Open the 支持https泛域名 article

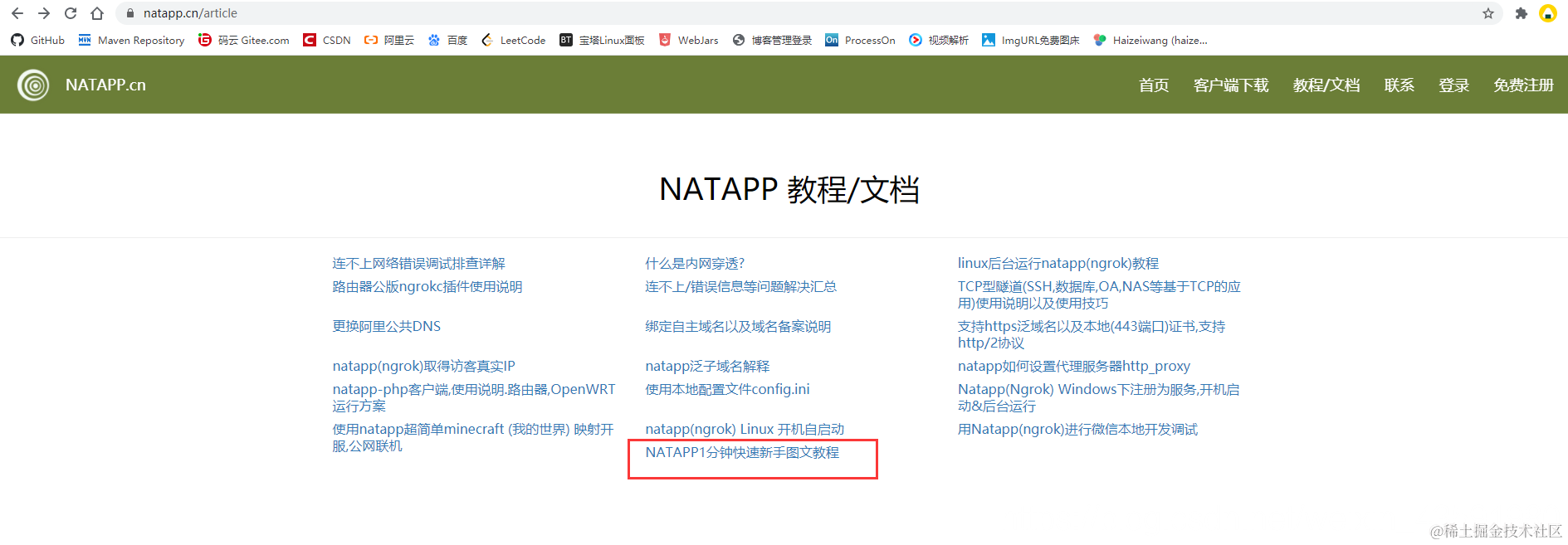[x=1092, y=334]
